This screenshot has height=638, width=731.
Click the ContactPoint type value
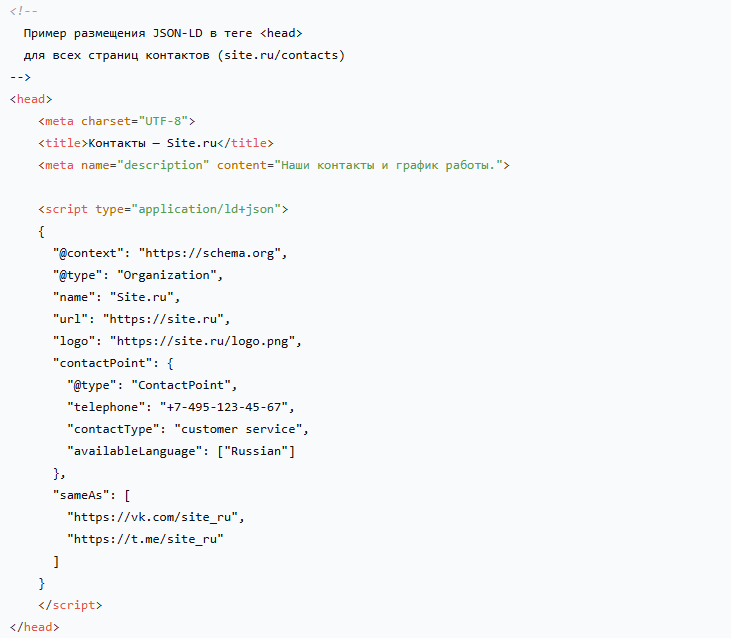point(181,385)
